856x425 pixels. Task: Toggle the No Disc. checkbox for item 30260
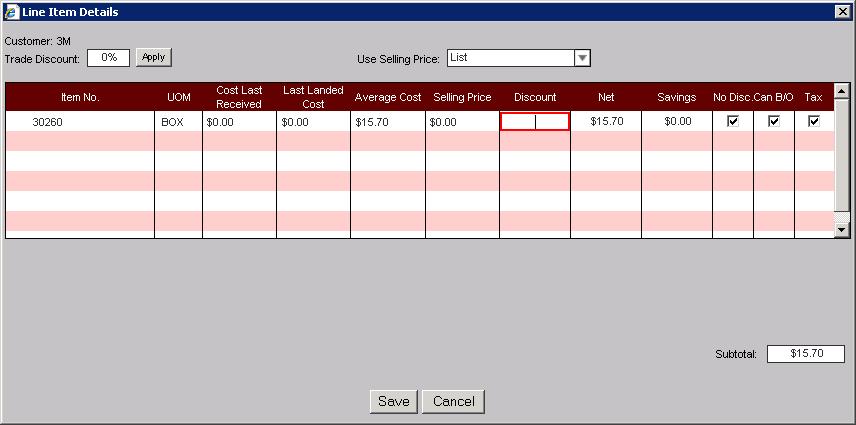click(x=733, y=121)
